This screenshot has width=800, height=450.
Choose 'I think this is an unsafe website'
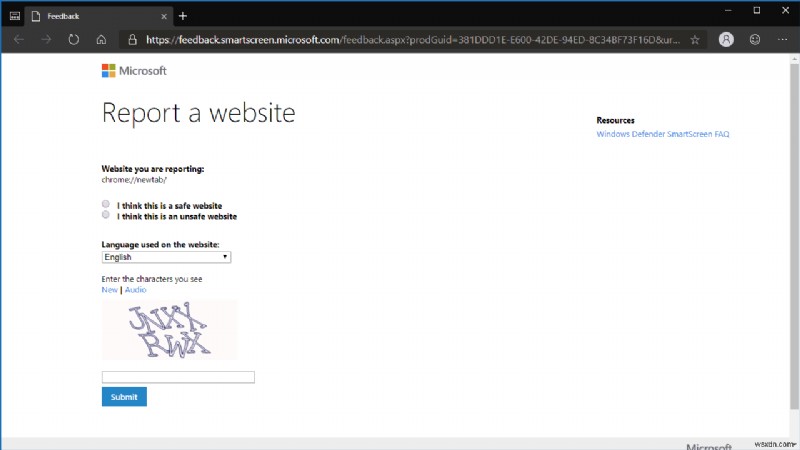click(x=106, y=215)
